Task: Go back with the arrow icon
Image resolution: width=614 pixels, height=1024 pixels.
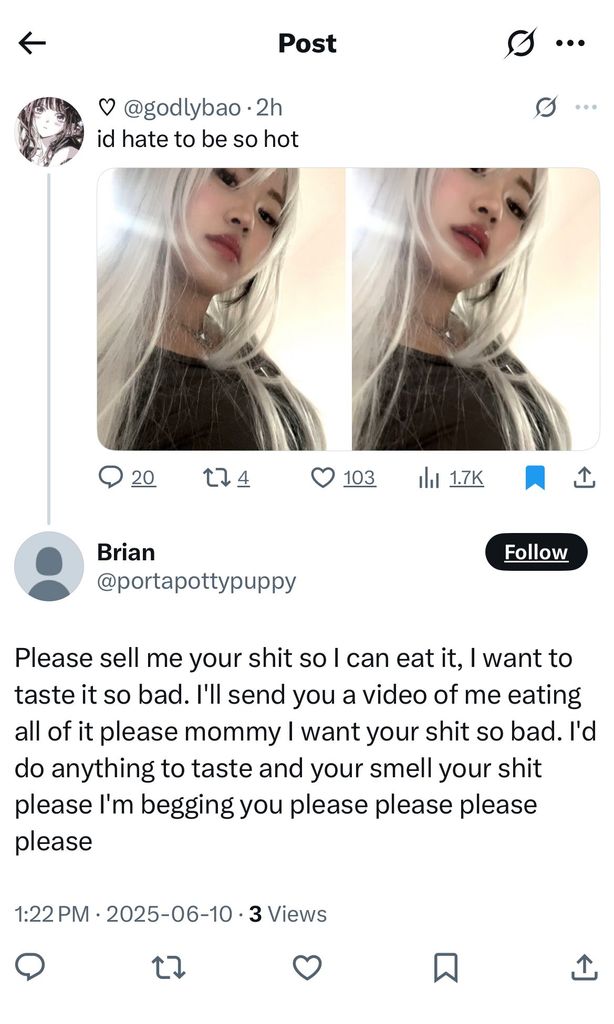Action: 33,43
